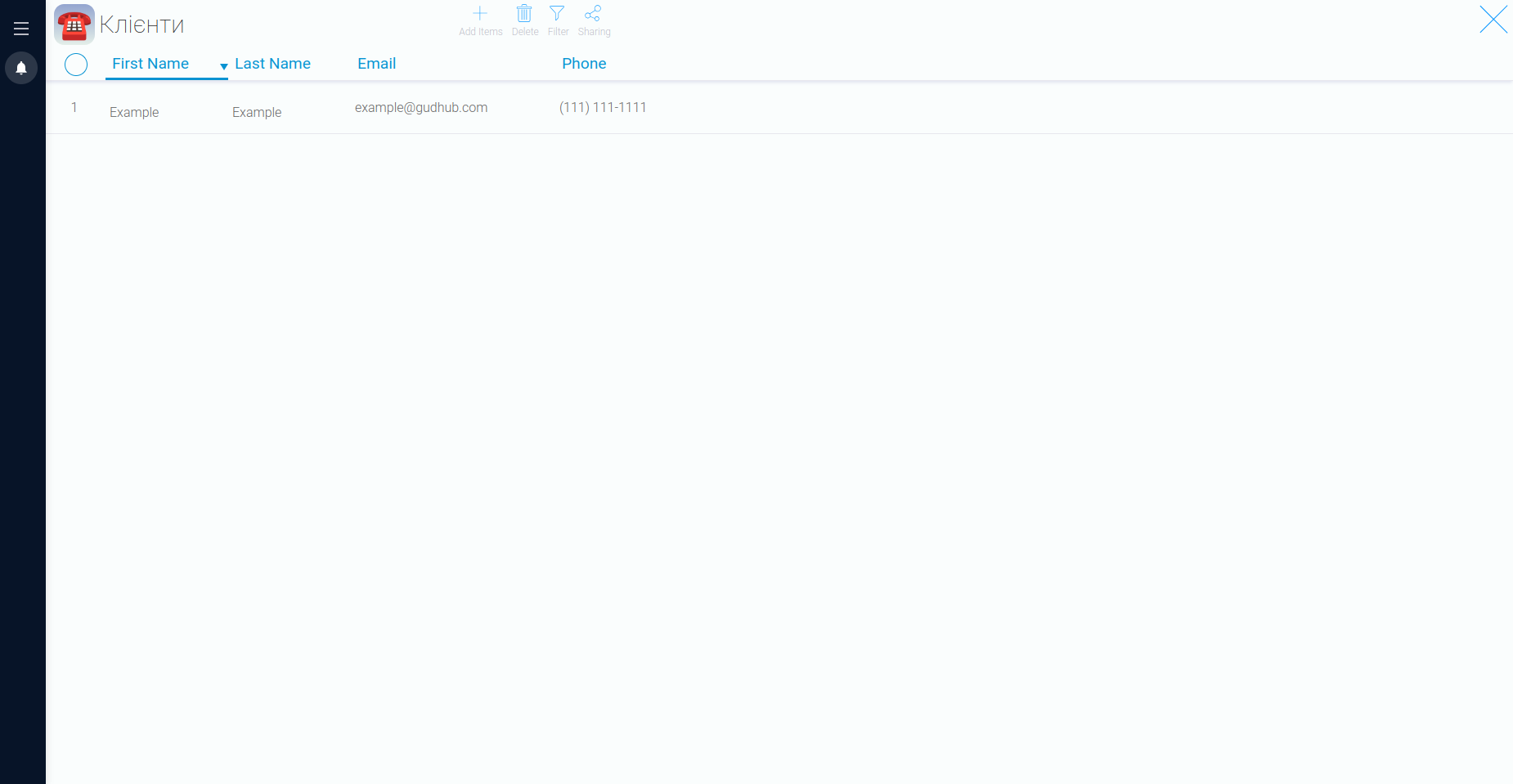The image size is (1513, 784).
Task: Click the red telephone app icon
Action: coord(74,25)
